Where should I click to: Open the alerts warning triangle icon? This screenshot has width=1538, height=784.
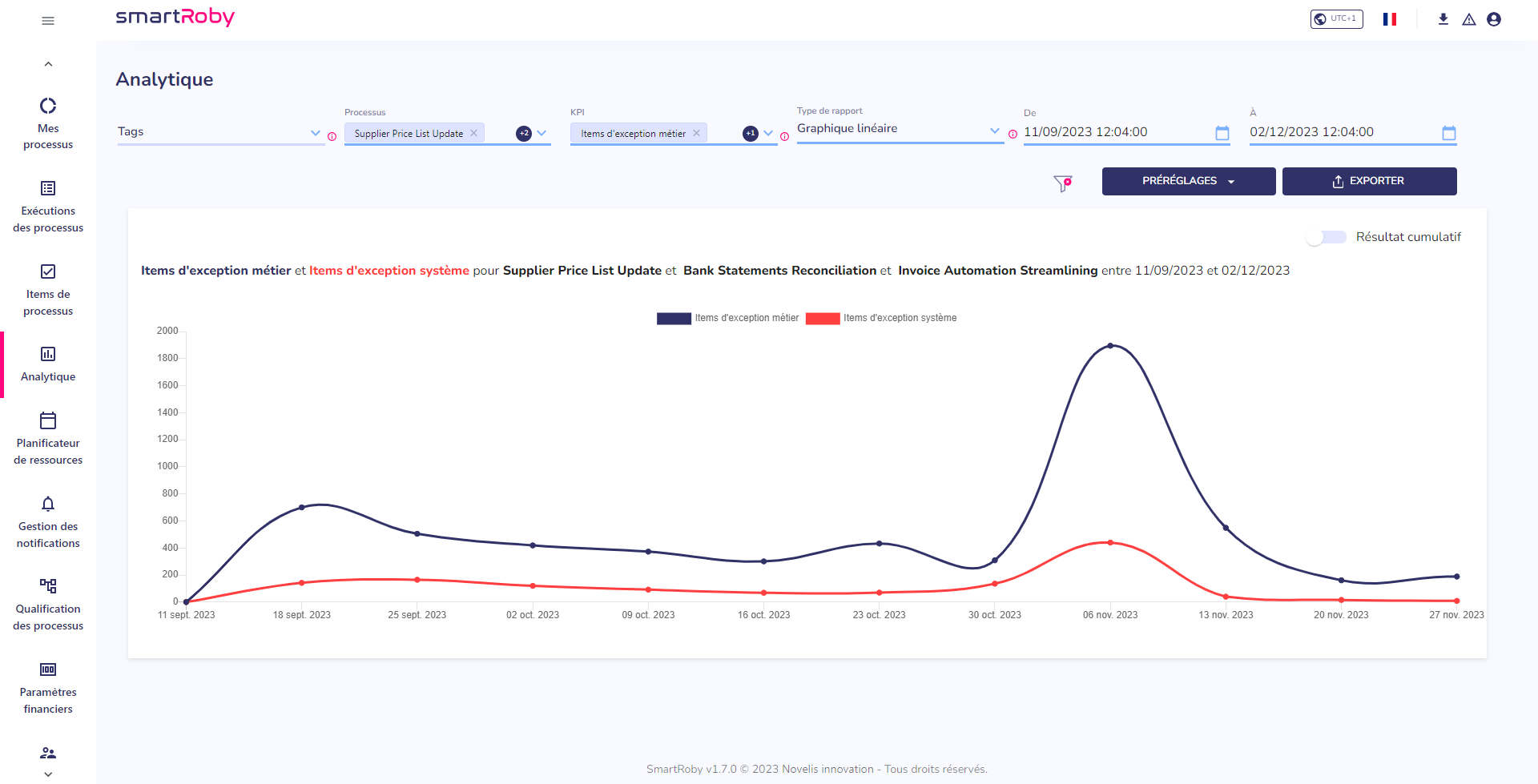tap(1469, 19)
